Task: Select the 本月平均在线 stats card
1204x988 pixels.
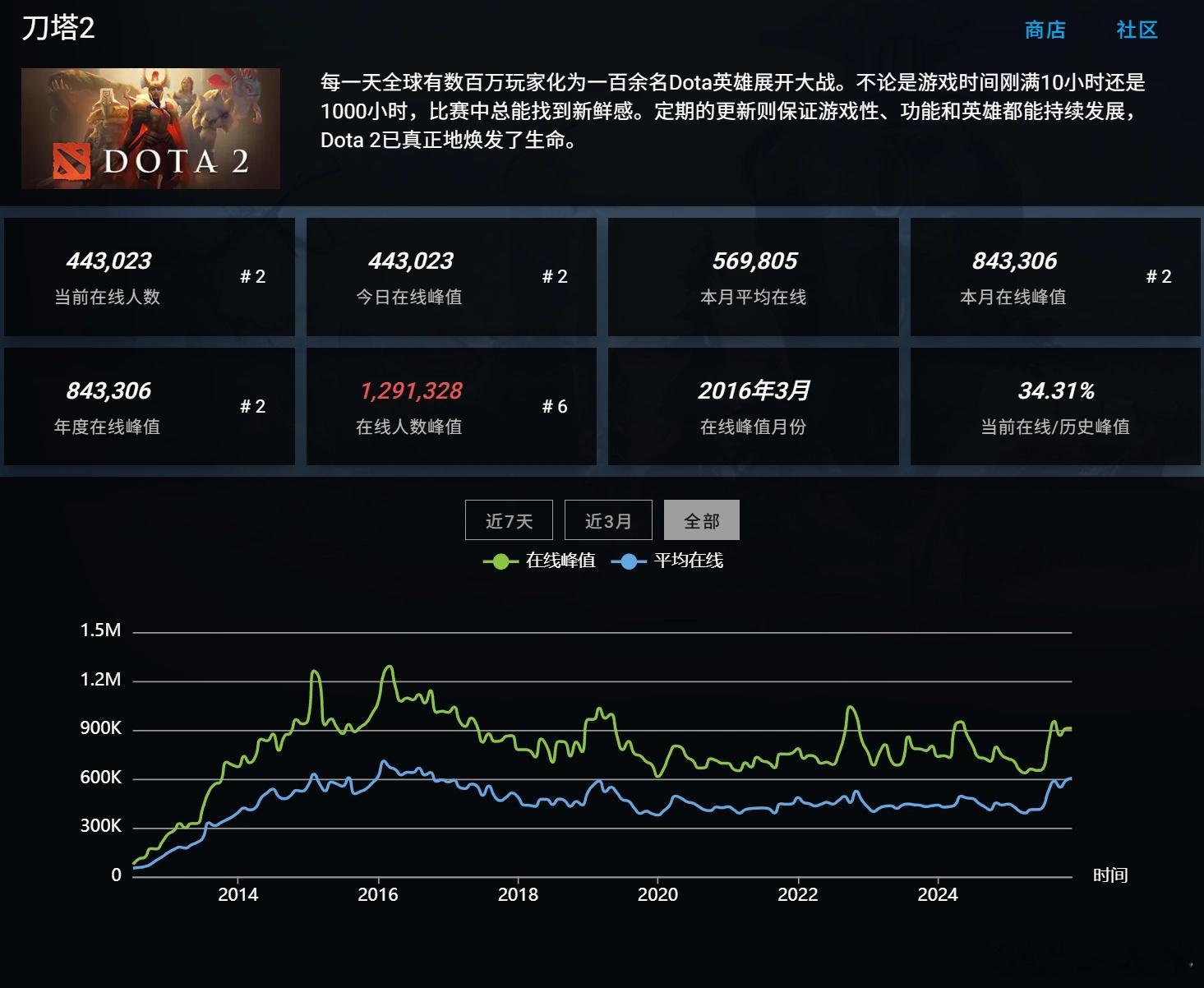Action: click(752, 276)
